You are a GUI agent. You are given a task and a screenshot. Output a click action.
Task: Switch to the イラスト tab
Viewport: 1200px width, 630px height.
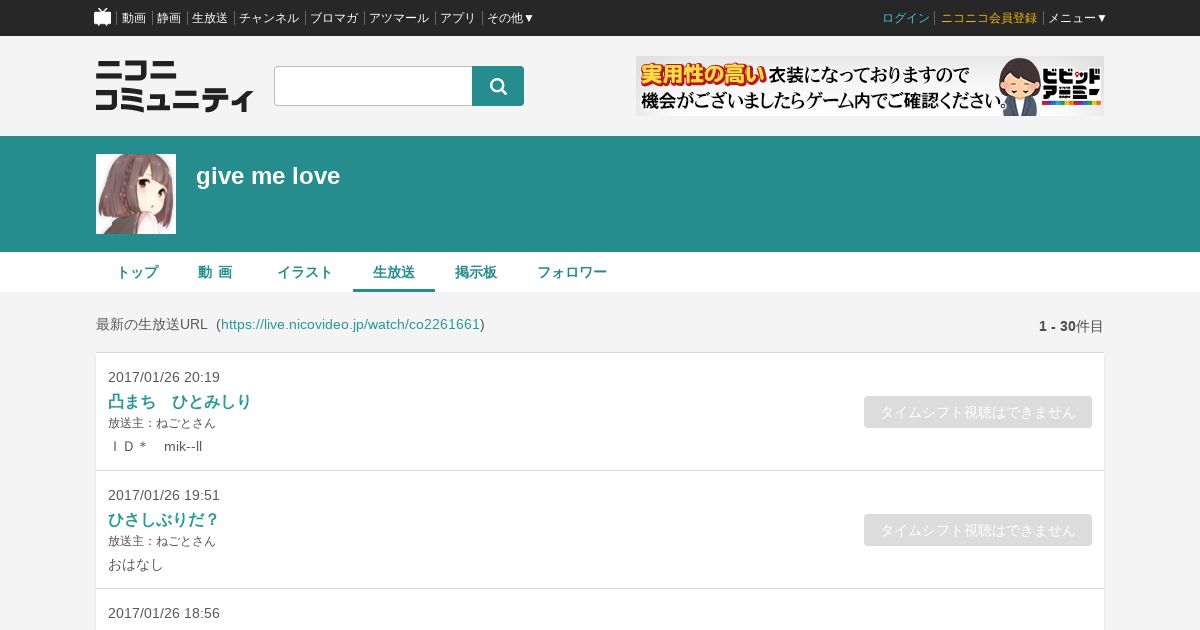(305, 272)
